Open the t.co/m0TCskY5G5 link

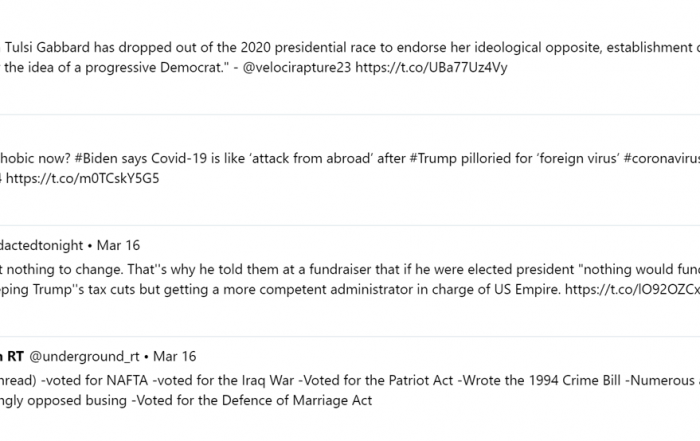(83, 179)
